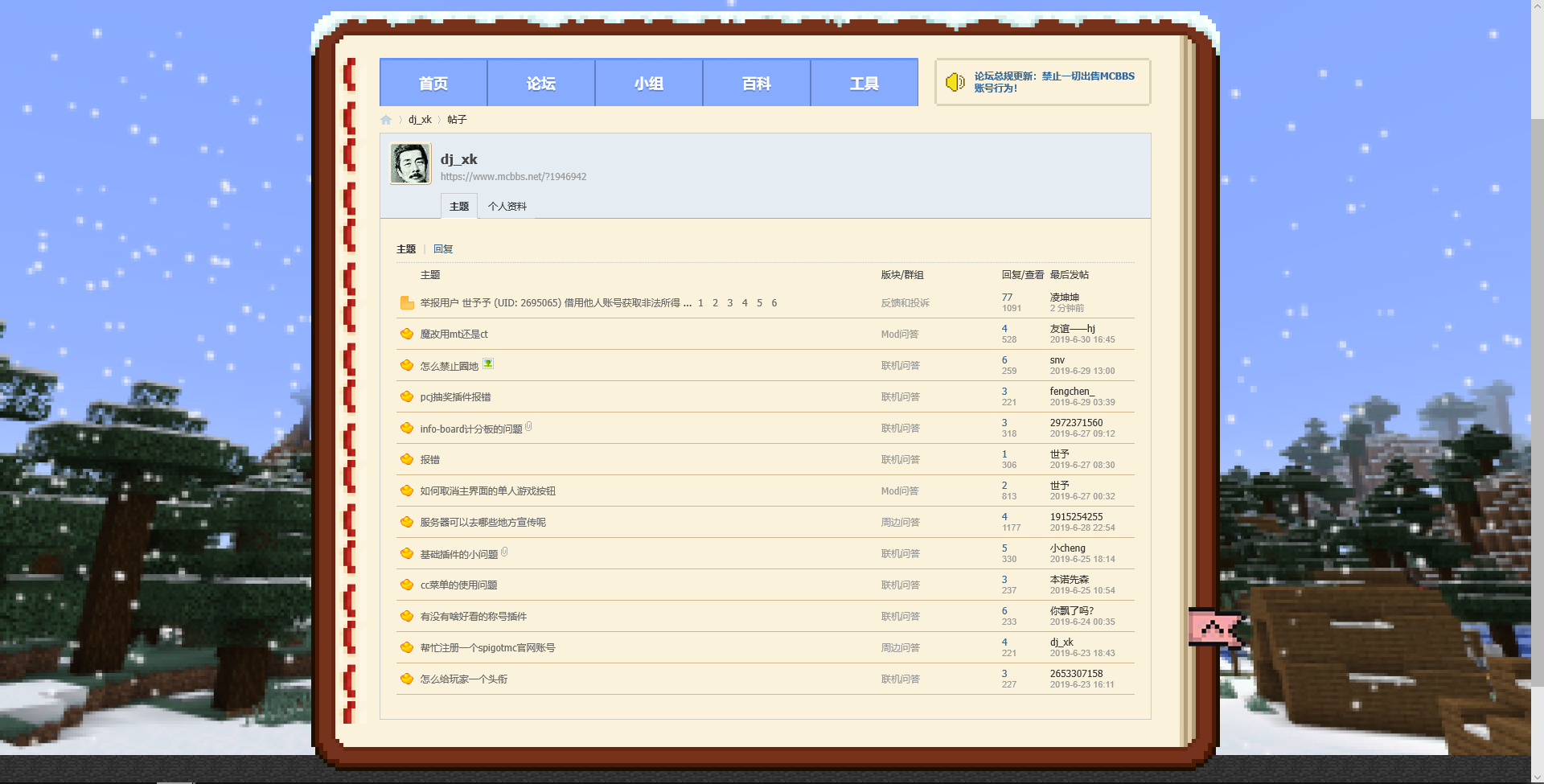Click the thread icon beside 有没有啥好看的称号插件
The image size is (1544, 784).
tap(407, 616)
